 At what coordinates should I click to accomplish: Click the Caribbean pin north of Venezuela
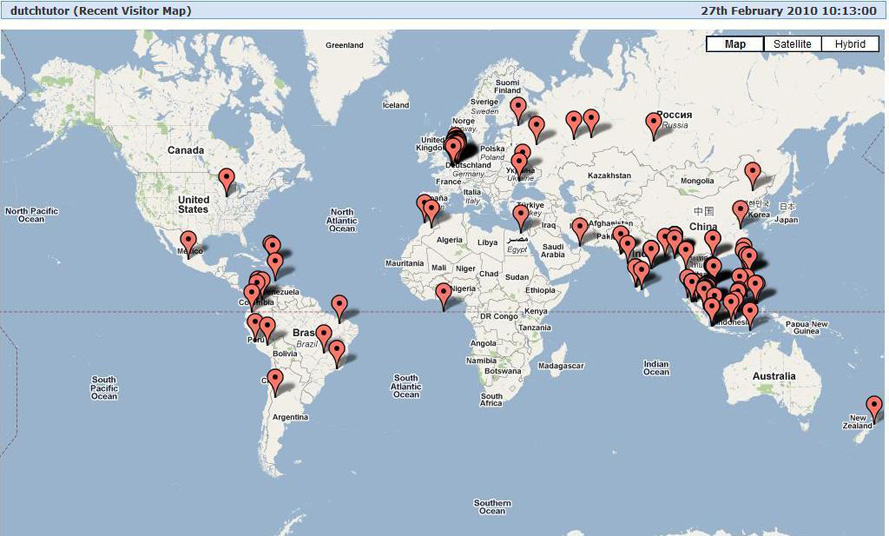click(275, 267)
